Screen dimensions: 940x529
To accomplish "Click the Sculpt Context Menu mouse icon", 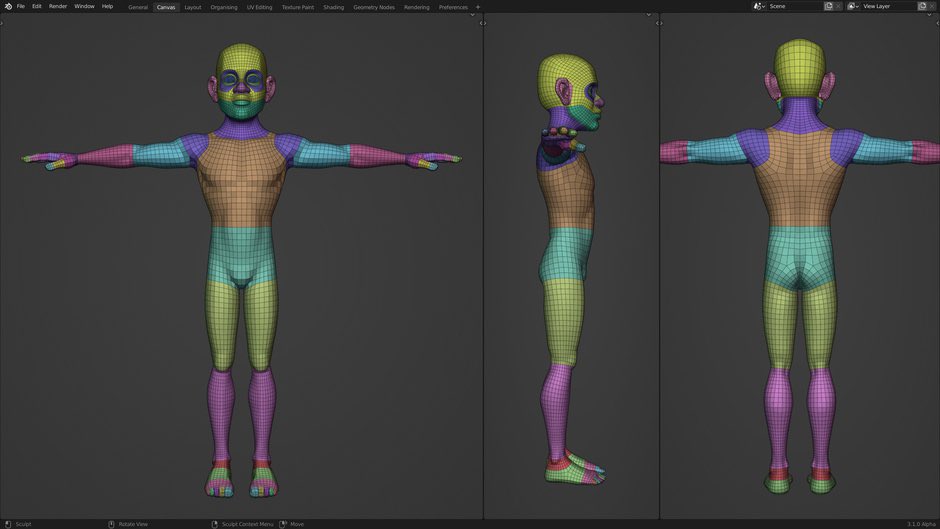I will click(215, 524).
